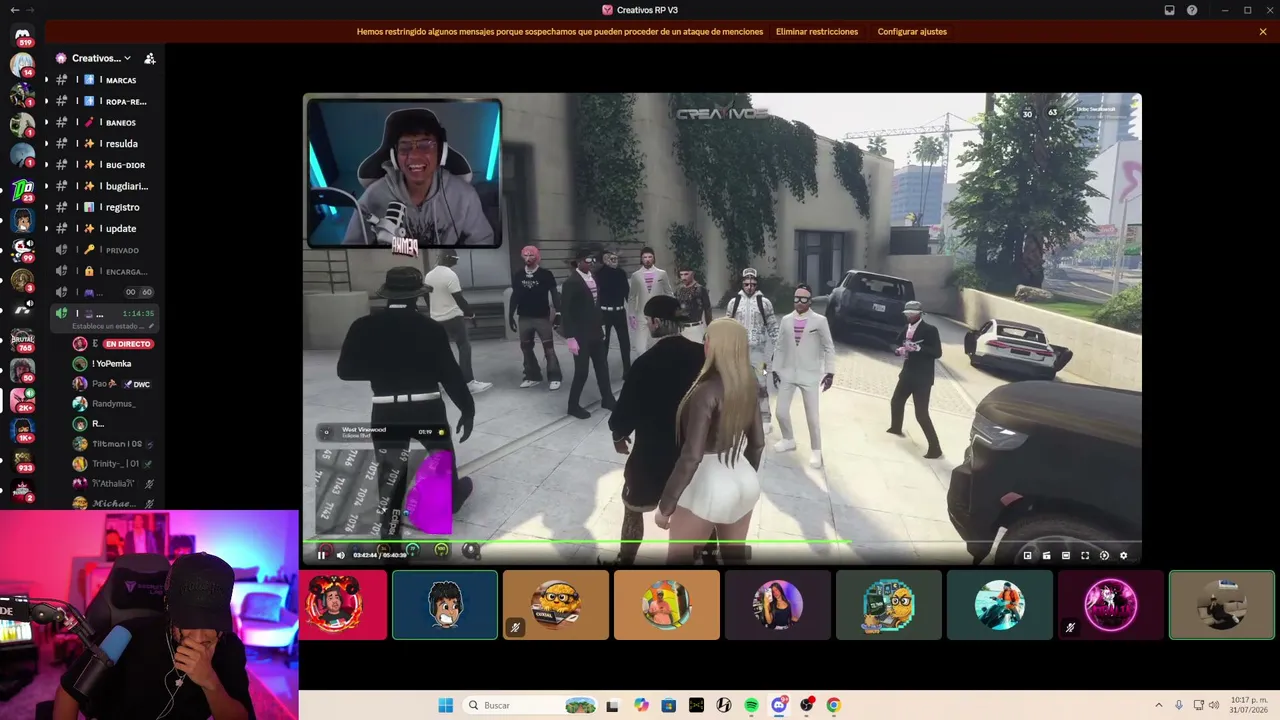Open the Windows Start menu
1280x720 pixels.
(445, 705)
